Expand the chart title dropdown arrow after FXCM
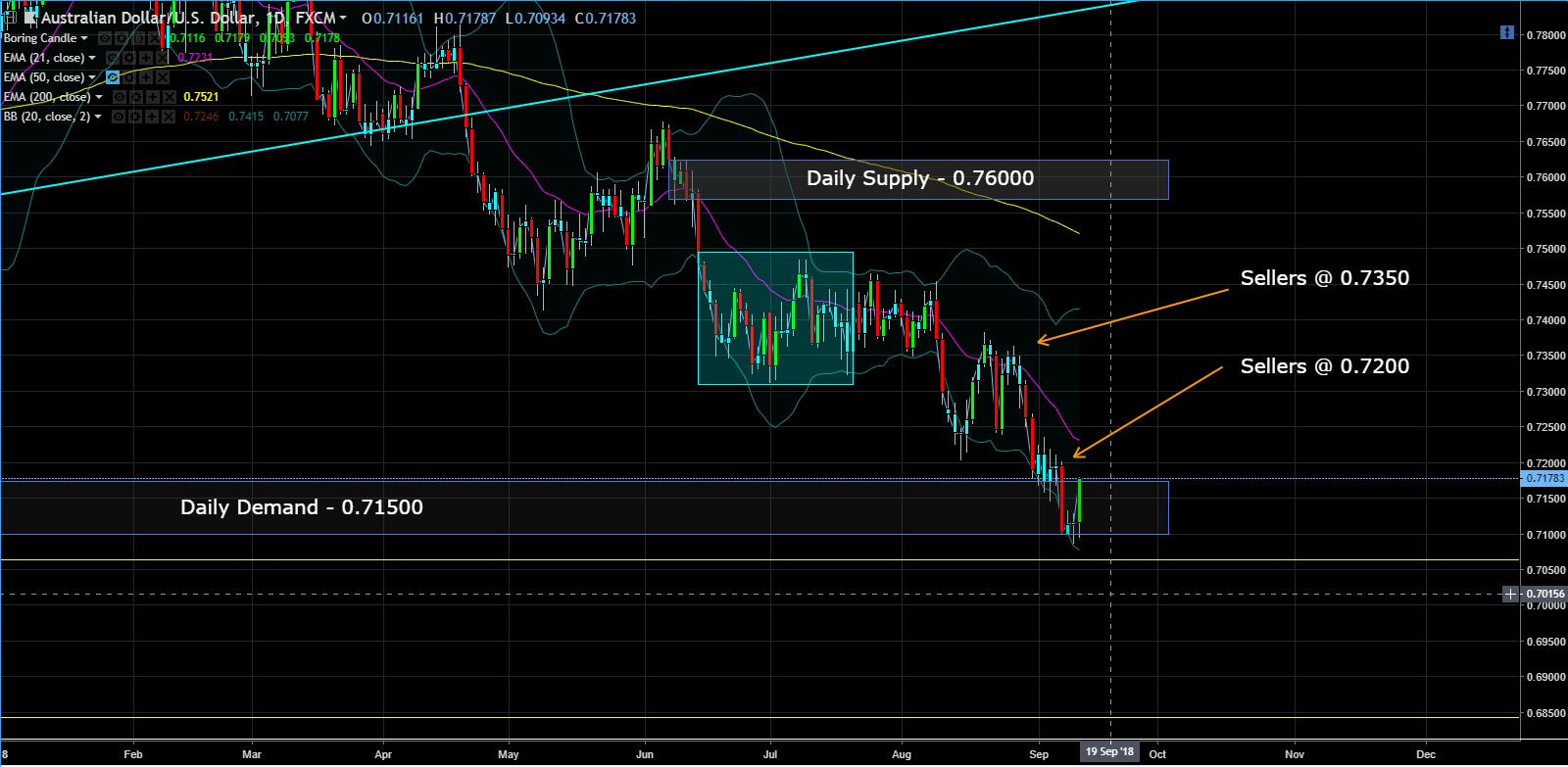Viewport: 1568px width, 767px height. pos(343,19)
